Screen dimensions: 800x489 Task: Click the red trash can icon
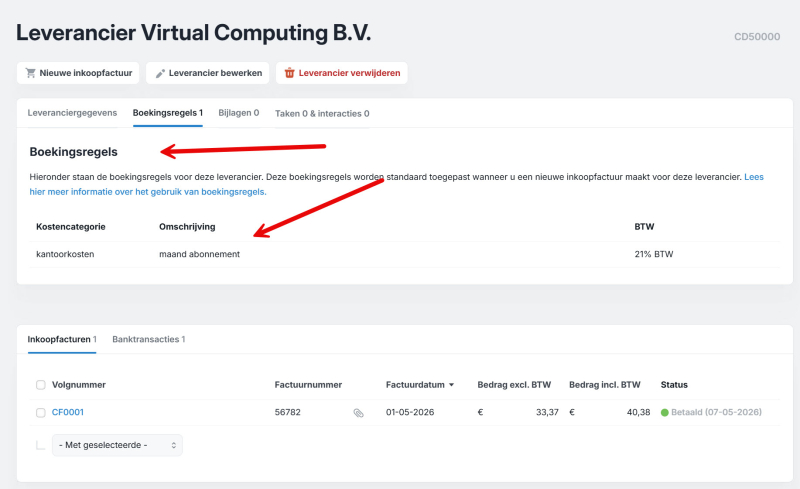pyautogui.click(x=289, y=73)
